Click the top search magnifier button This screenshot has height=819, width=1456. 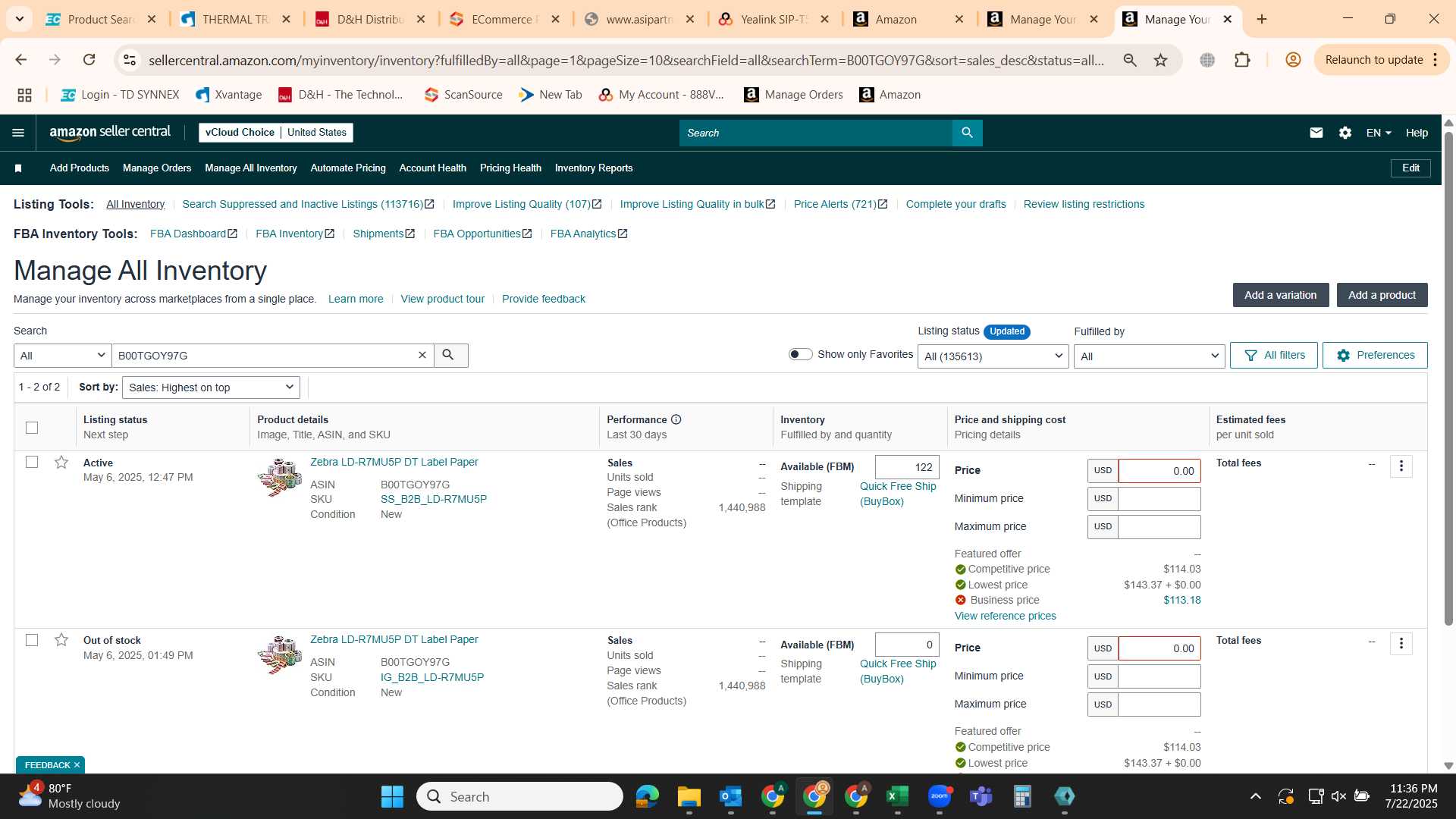pyautogui.click(x=967, y=133)
